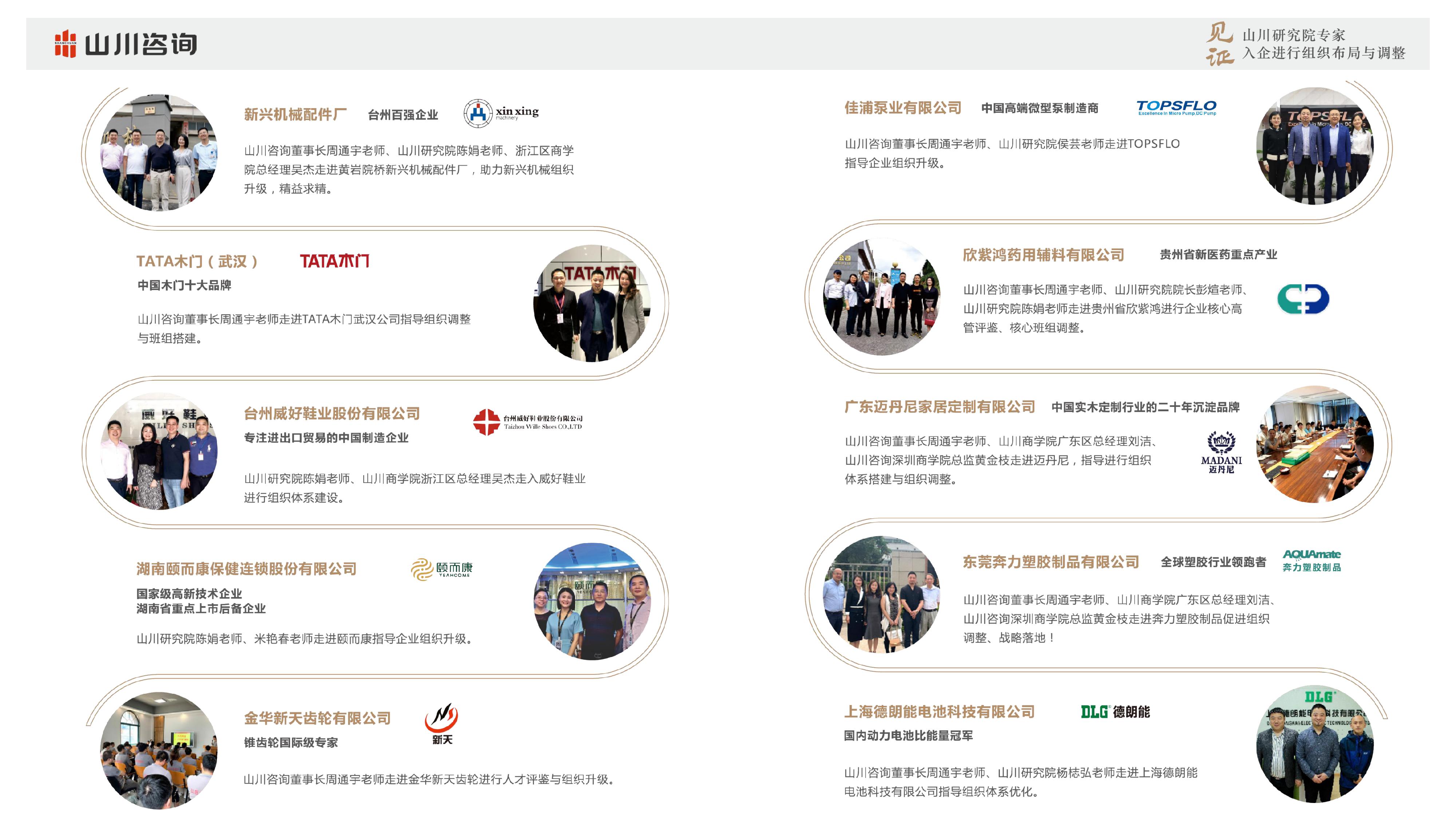Viewport: 1456px width, 819px height.
Task: Select the 佳浦泵业有限公司 heading
Action: pyautogui.click(x=903, y=107)
